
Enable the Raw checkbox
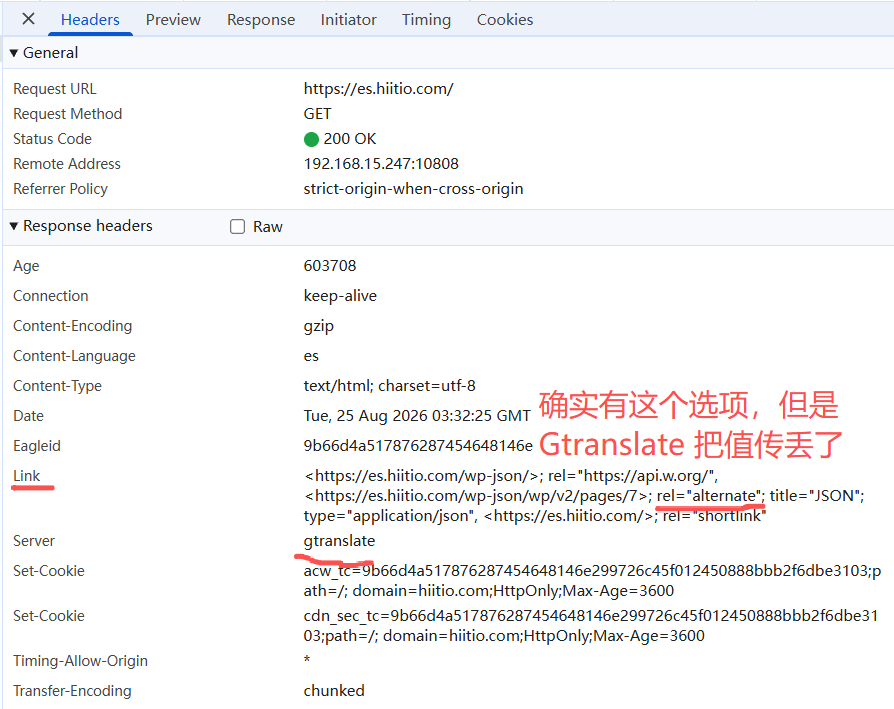[237, 227]
